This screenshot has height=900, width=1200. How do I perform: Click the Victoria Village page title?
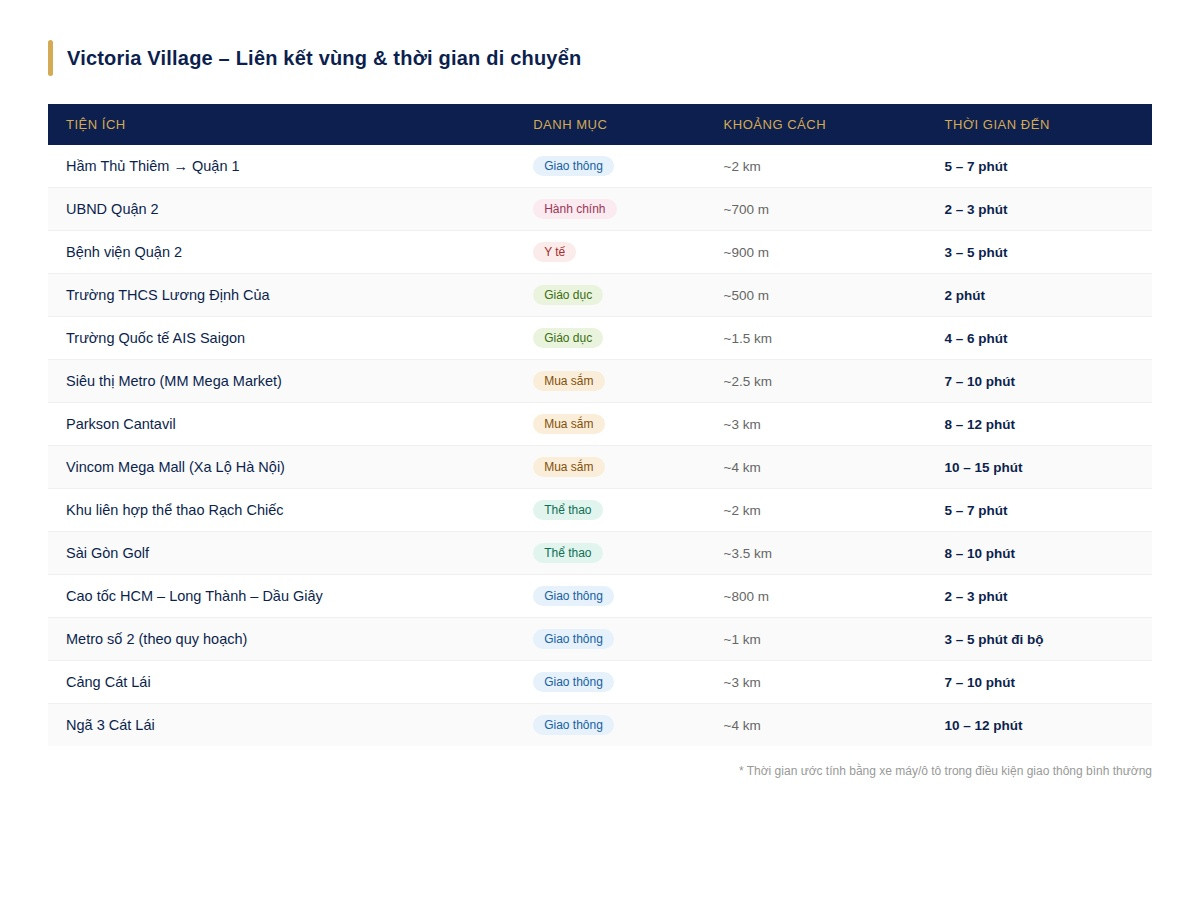(324, 58)
